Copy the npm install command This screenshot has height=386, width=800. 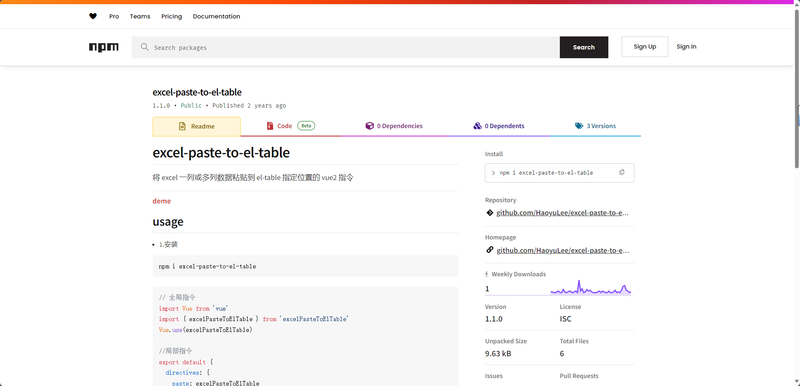click(x=621, y=172)
